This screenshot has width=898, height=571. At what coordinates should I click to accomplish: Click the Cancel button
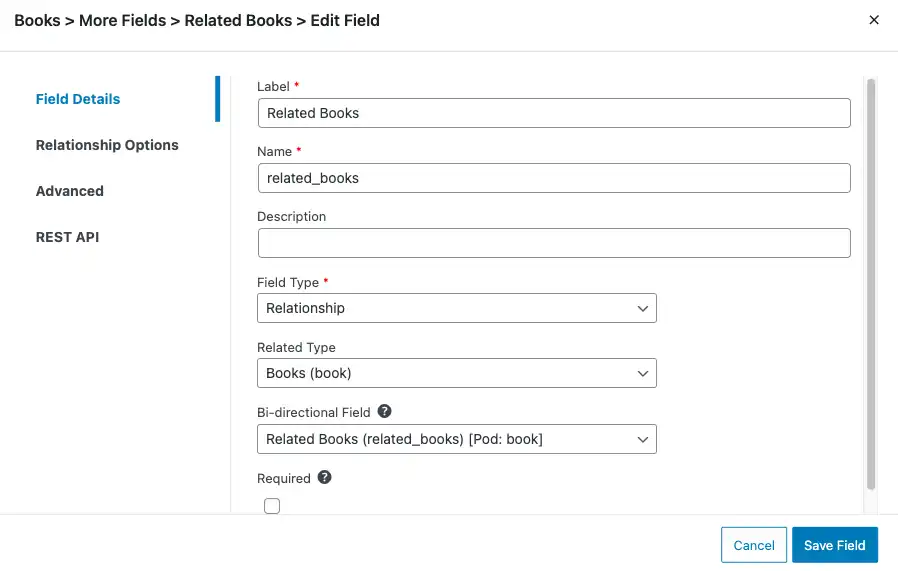tap(754, 545)
